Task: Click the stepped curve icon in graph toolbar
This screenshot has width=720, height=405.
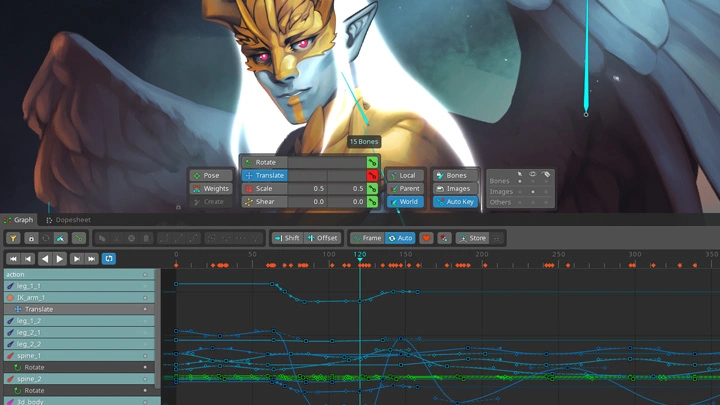Action: point(164,238)
